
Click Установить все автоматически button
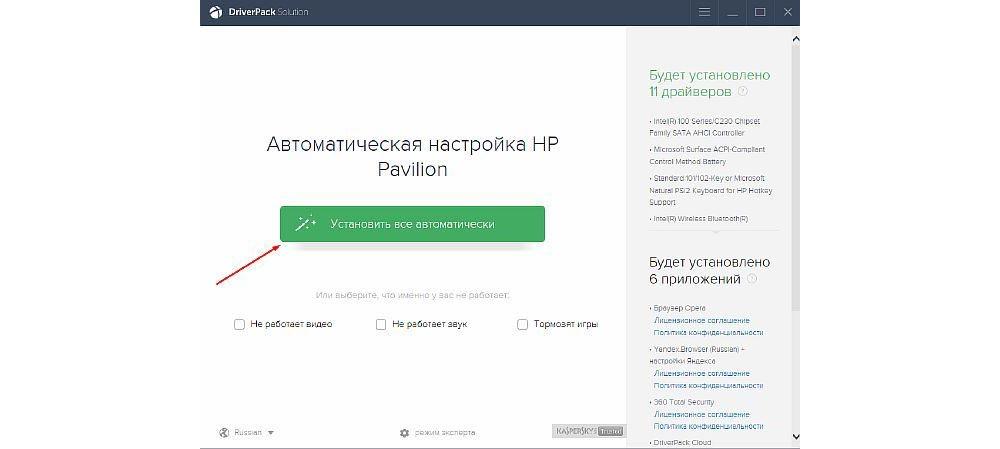412,224
